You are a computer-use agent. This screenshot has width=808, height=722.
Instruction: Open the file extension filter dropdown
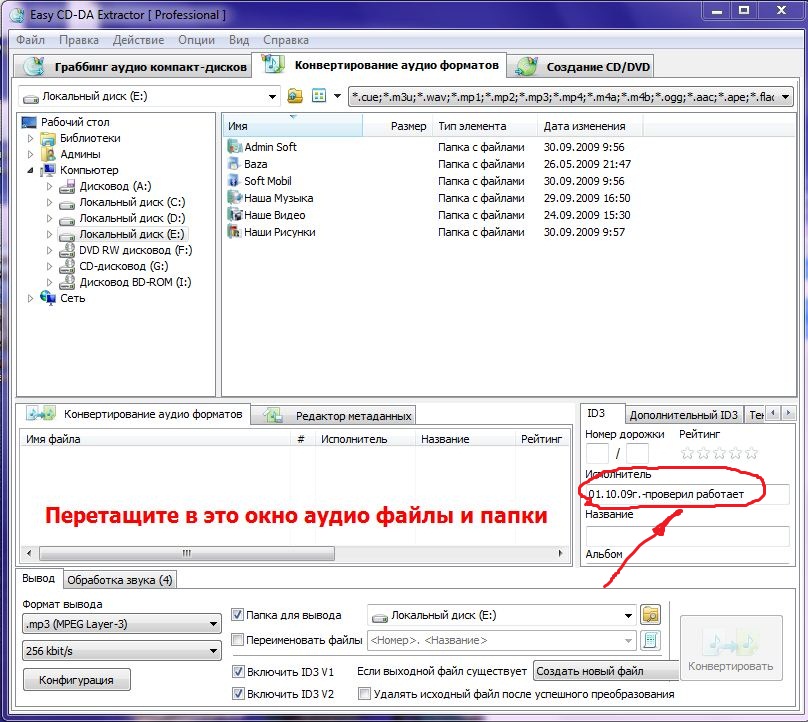tap(785, 96)
